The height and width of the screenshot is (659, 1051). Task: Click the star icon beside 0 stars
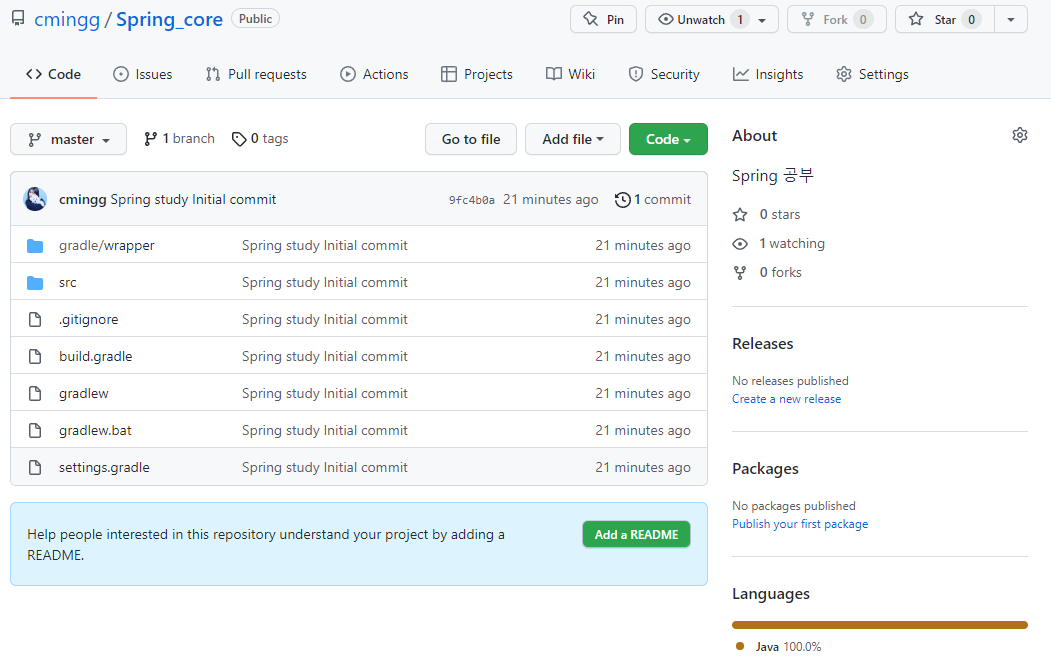tap(740, 215)
